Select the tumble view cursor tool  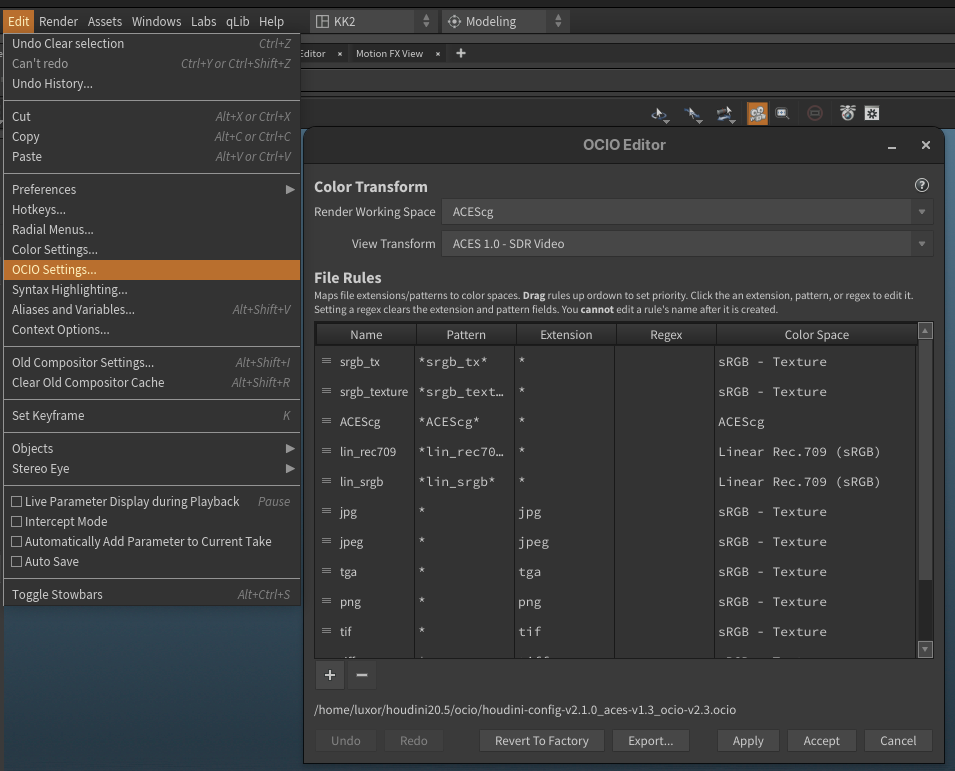tap(660, 114)
